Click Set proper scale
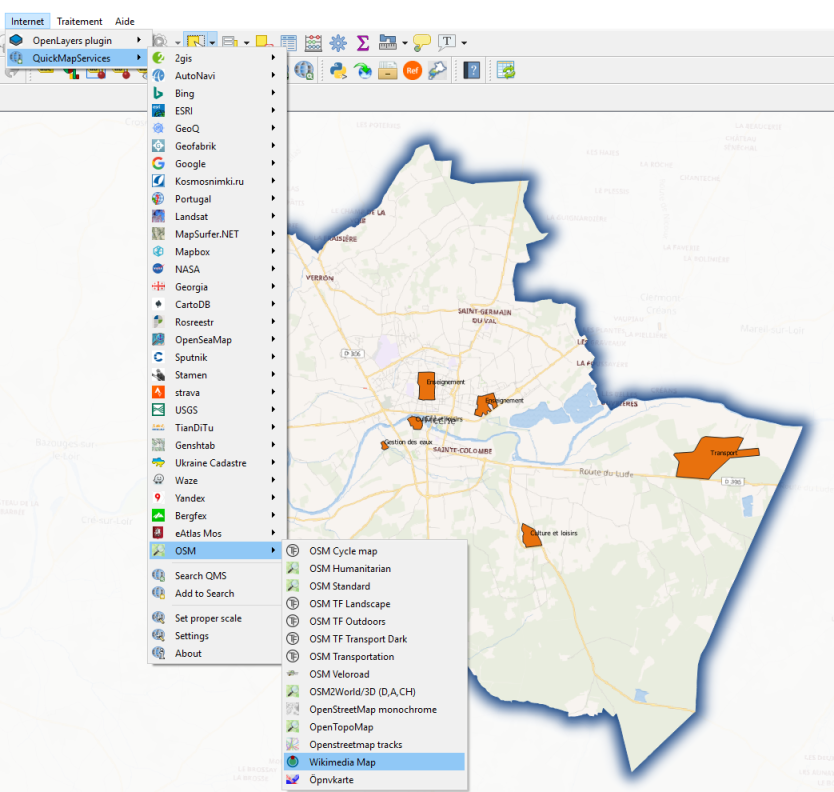 pos(216,618)
